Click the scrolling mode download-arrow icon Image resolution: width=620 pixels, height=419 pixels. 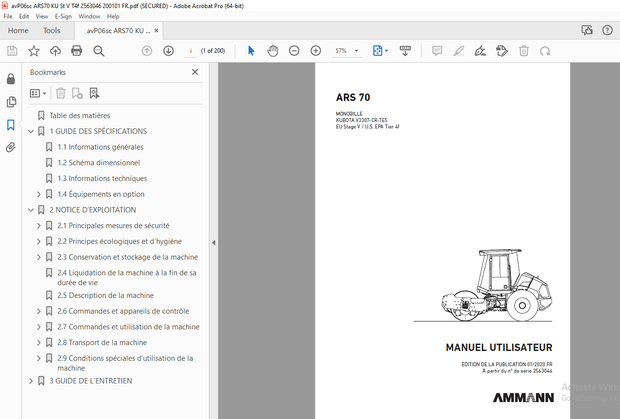(405, 51)
